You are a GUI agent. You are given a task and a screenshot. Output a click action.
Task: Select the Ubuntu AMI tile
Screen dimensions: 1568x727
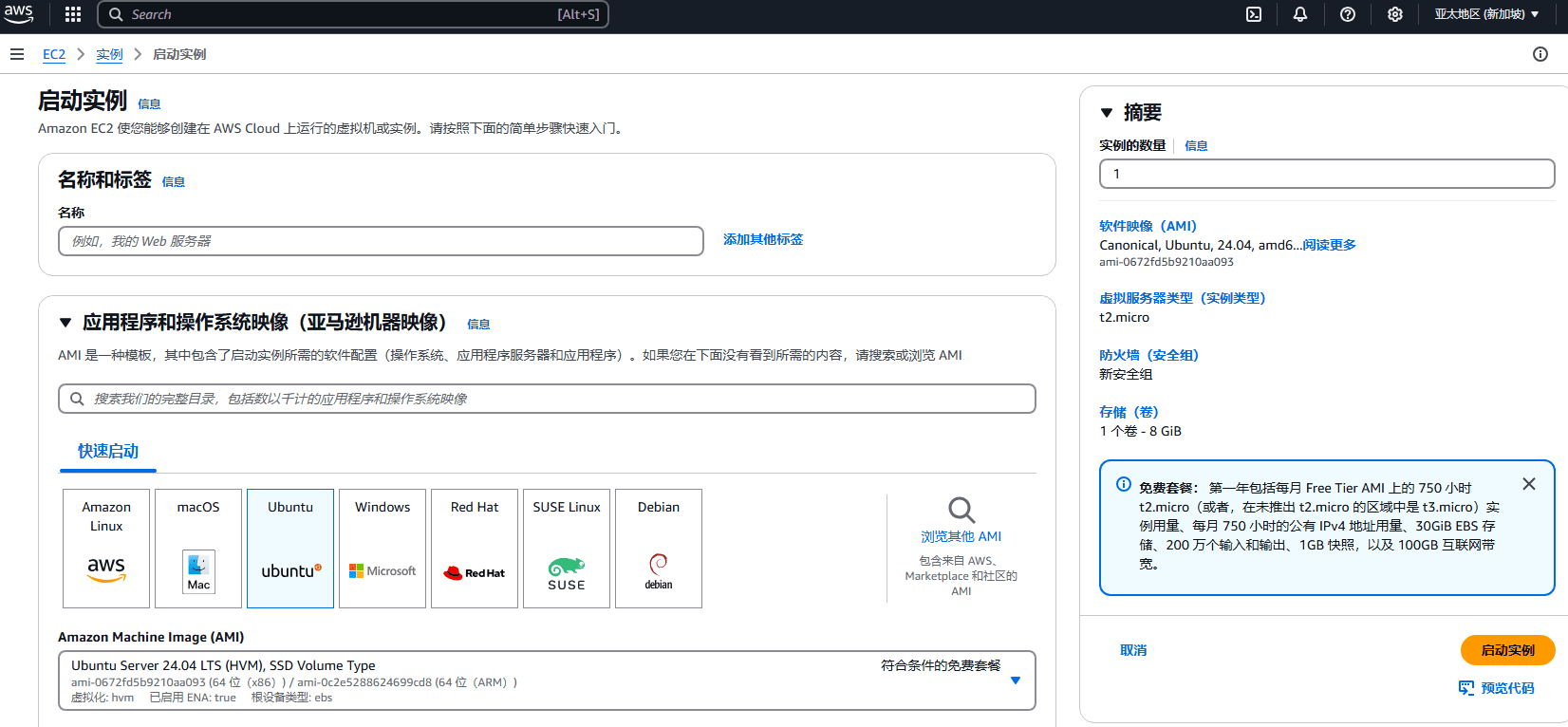(x=290, y=549)
